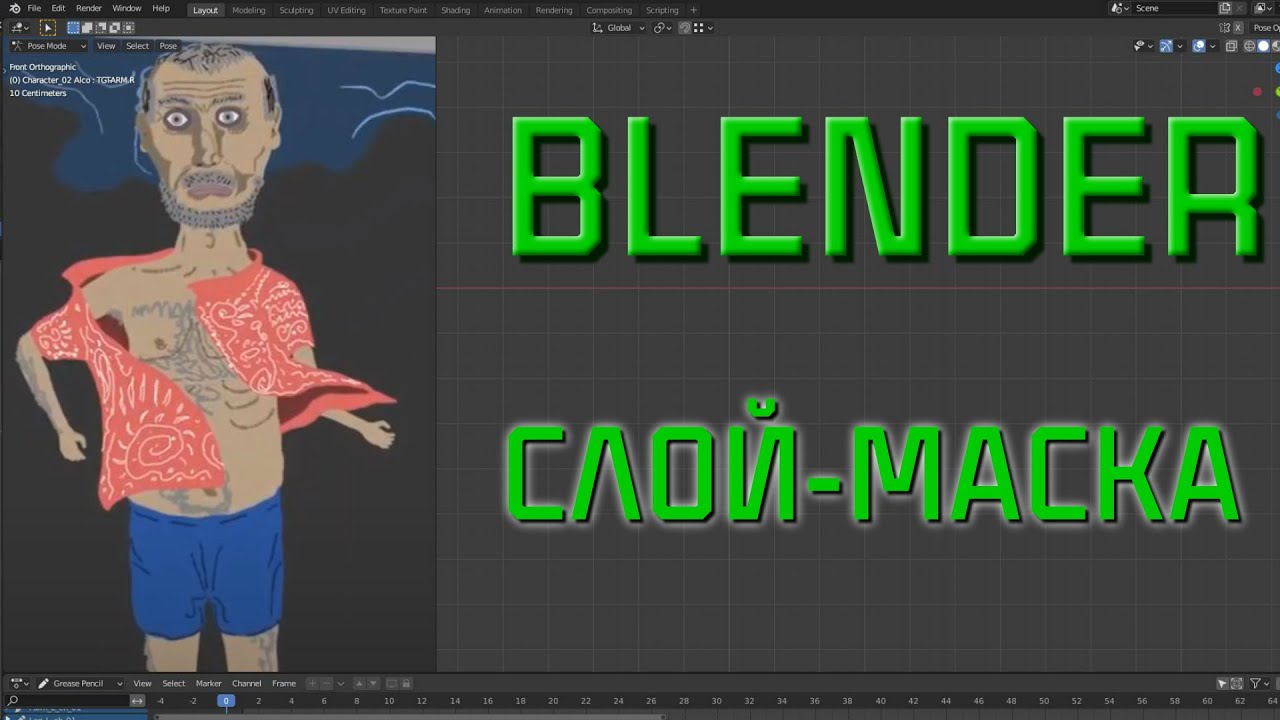This screenshot has width=1280, height=720.
Task: Open the pivot point dropdown
Action: [x=663, y=28]
